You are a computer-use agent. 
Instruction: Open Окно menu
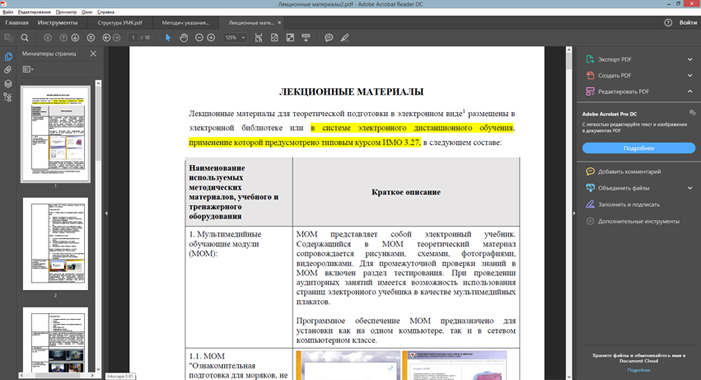pyautogui.click(x=87, y=12)
